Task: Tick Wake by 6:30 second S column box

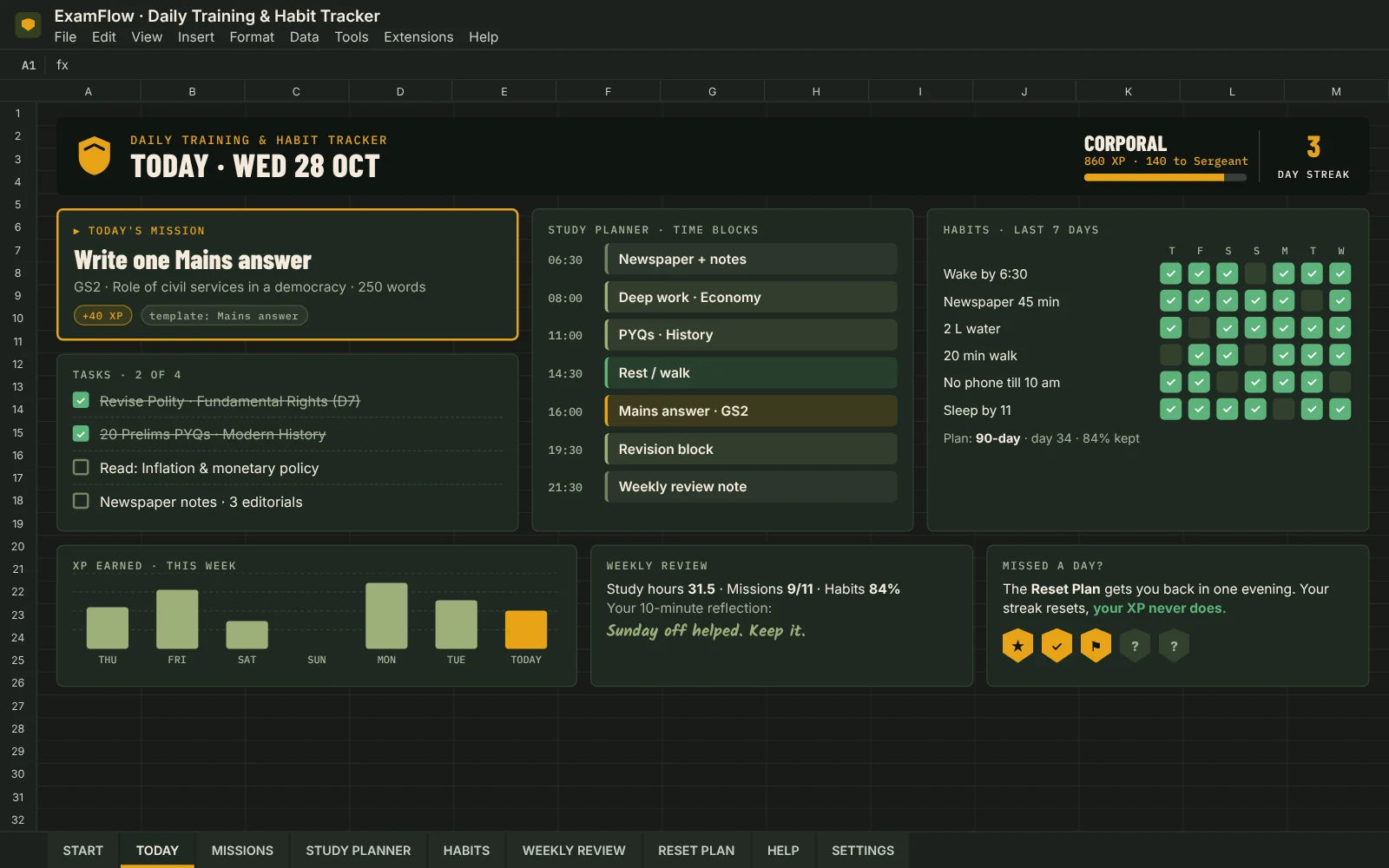Action: click(1255, 273)
